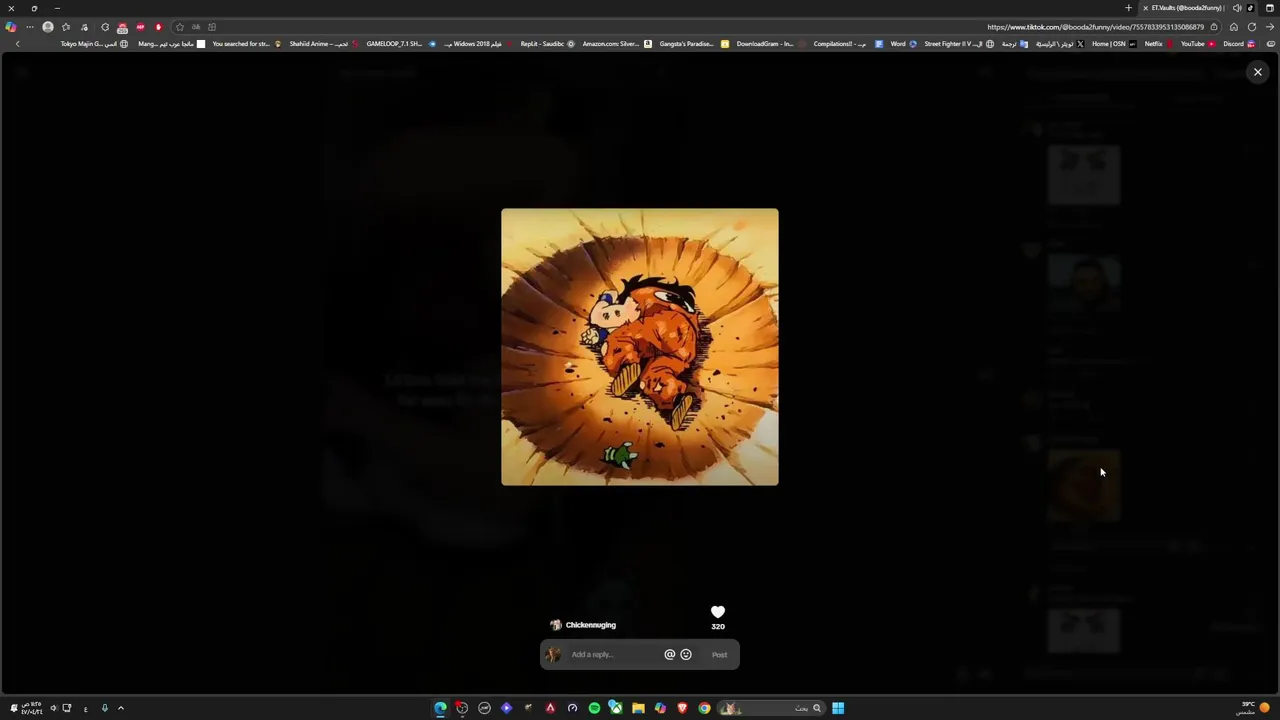Screen dimensions: 1280x720
Task: Click the browser Home icon
Action: (x=1233, y=27)
